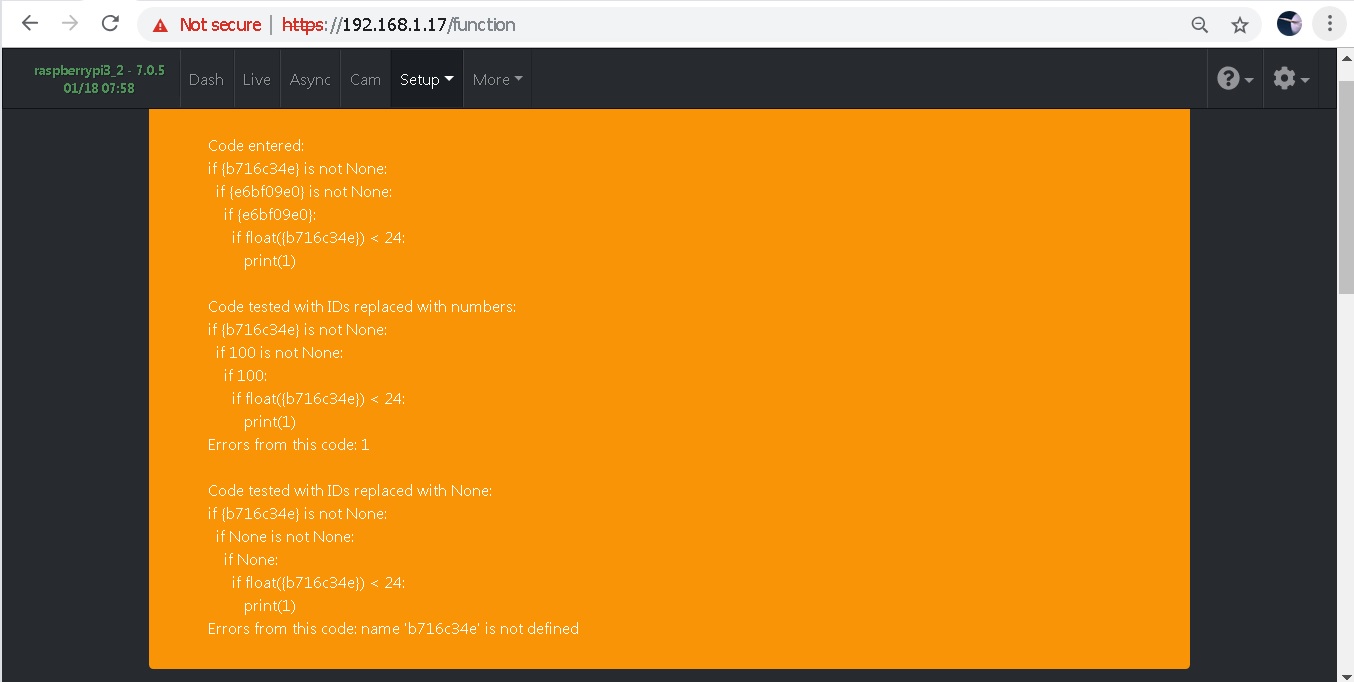Go back to the previous page

coord(30,24)
